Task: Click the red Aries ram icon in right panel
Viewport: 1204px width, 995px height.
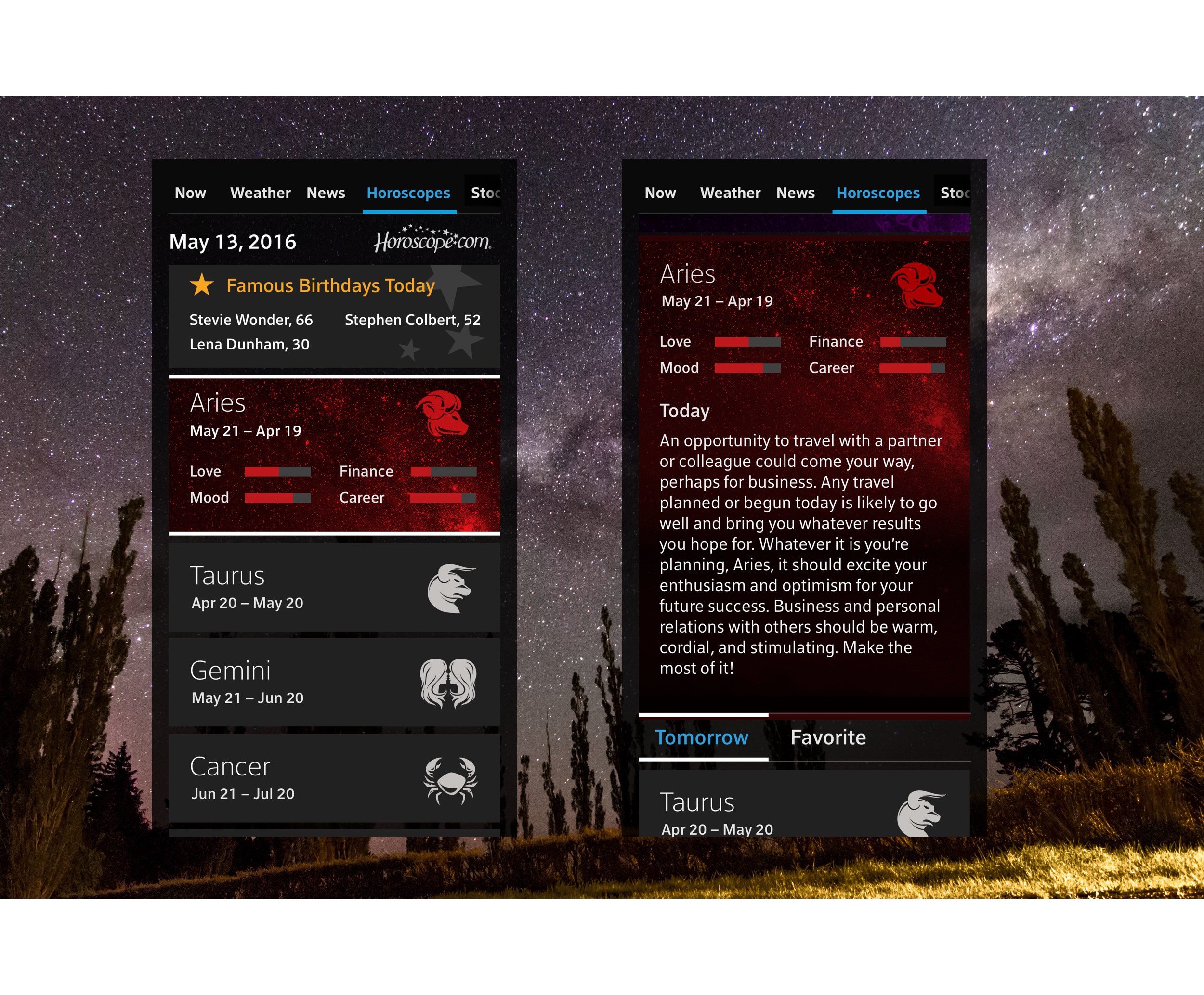Action: pos(916,285)
